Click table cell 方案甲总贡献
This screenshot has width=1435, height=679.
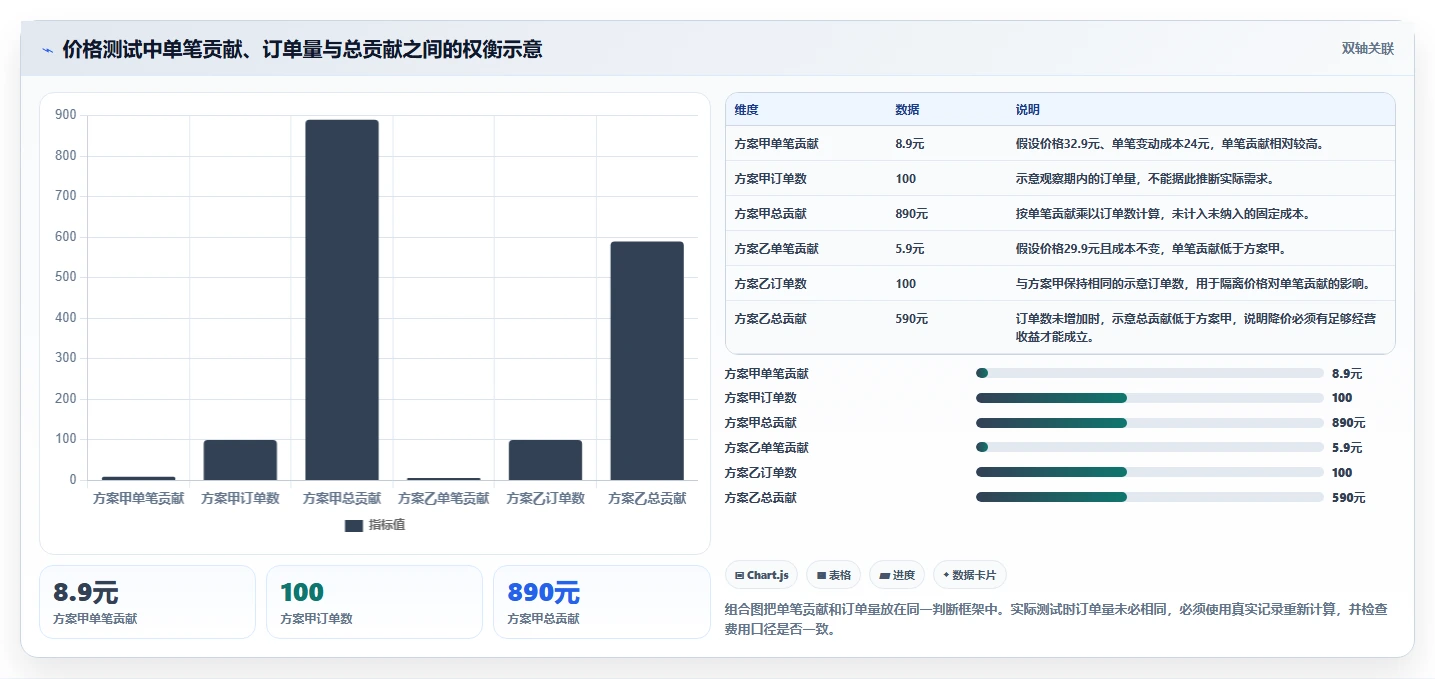tap(770, 214)
